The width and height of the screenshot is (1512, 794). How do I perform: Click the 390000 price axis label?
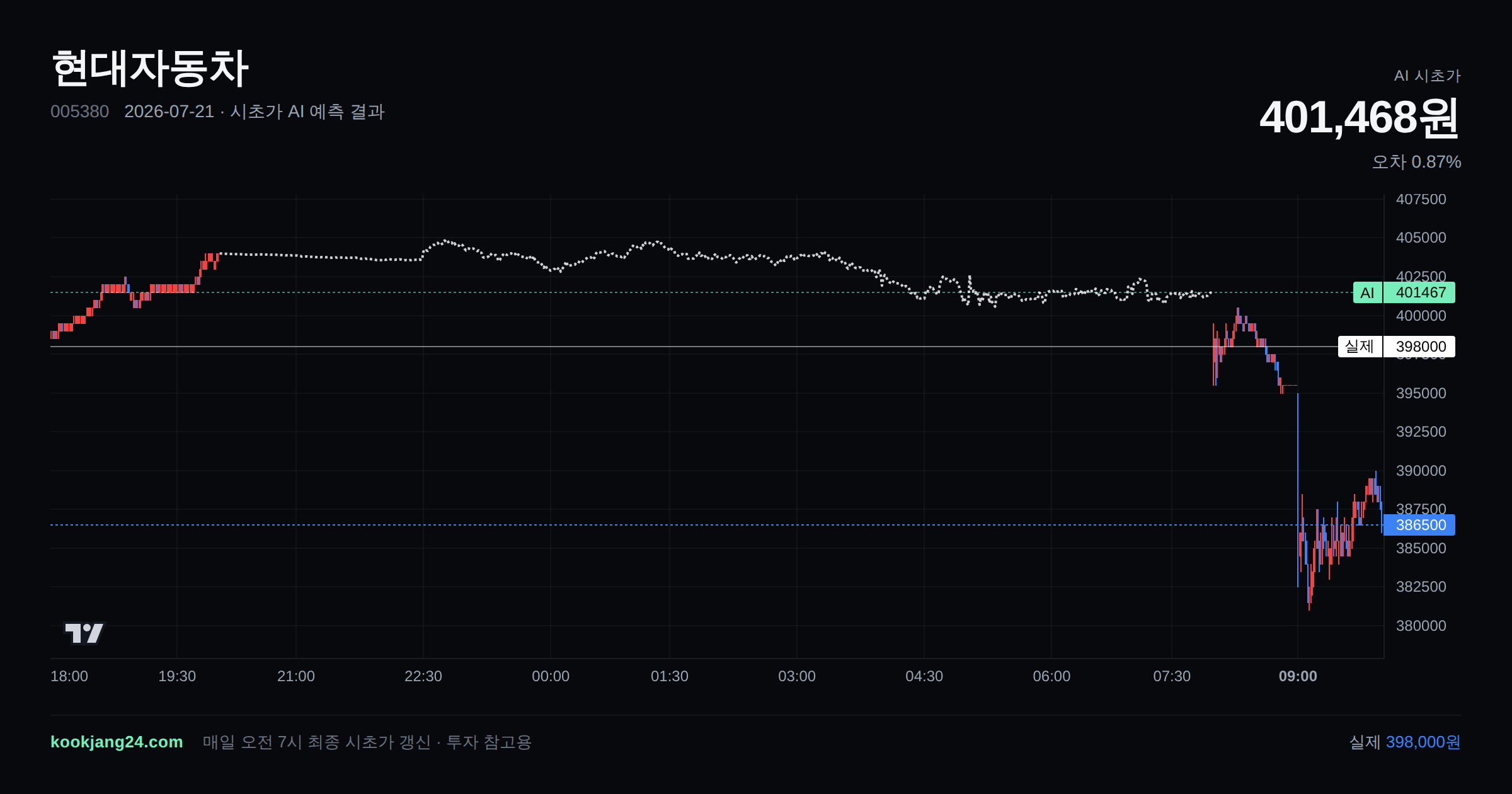[1421, 471]
